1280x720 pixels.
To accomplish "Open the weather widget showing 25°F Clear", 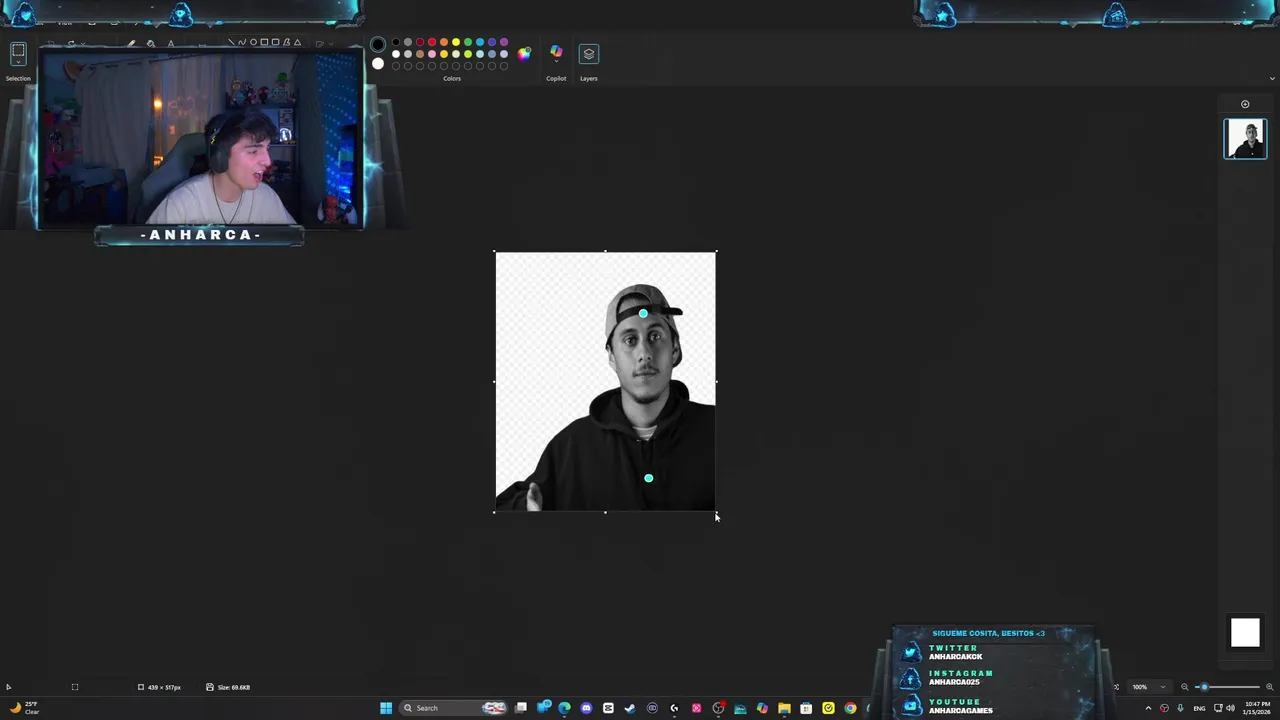I will tap(24, 708).
